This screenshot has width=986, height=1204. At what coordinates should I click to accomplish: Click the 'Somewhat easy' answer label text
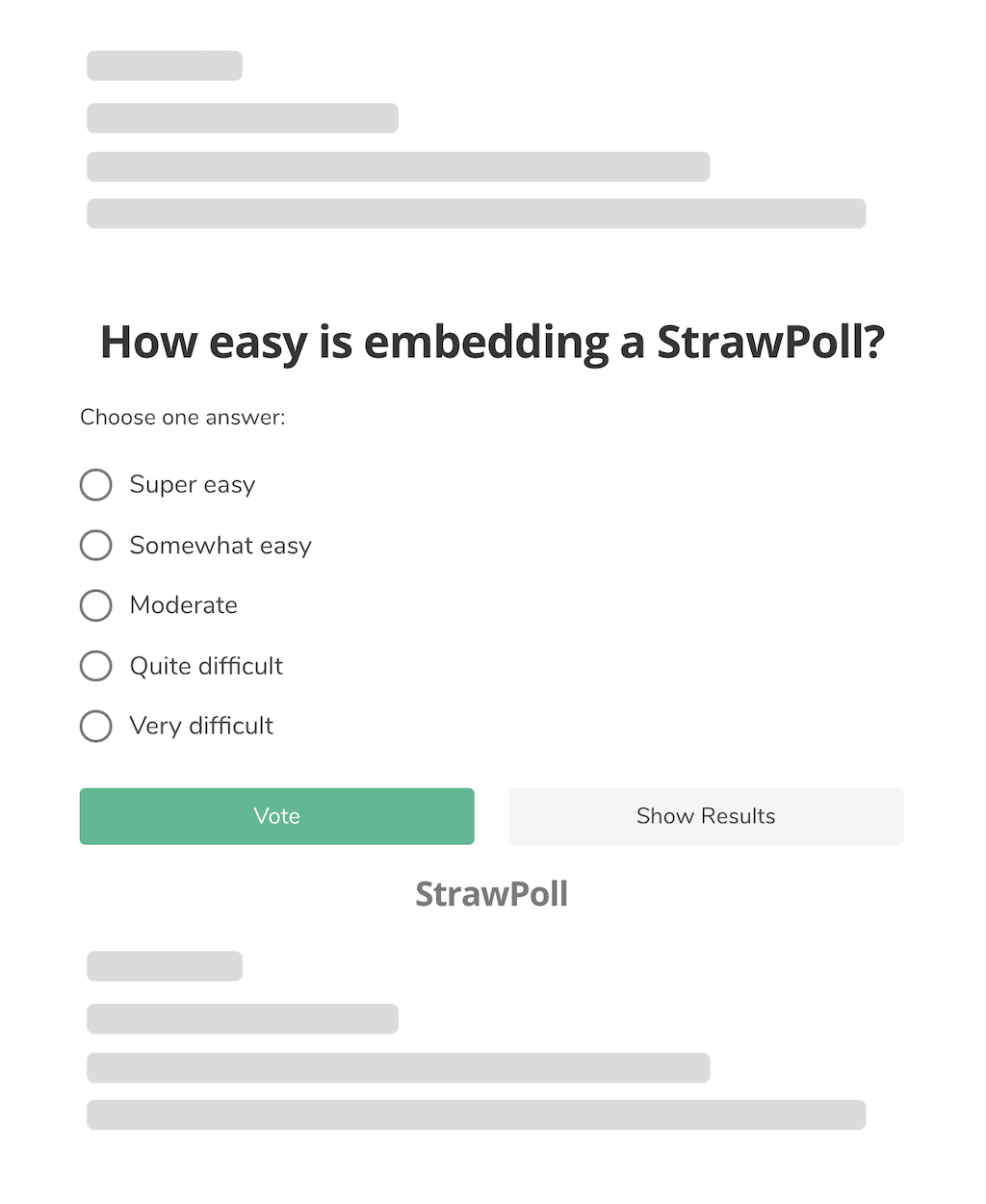(221, 546)
